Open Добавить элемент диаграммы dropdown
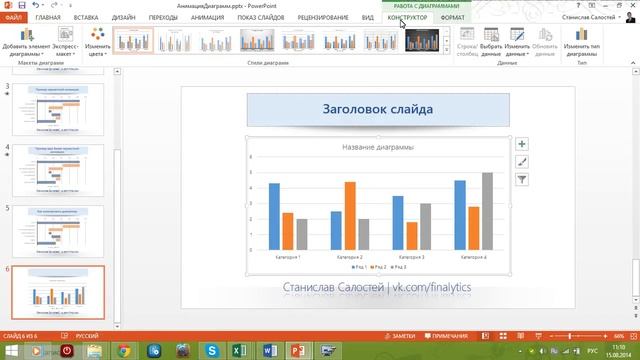The image size is (640, 360). pyautogui.click(x=27, y=42)
